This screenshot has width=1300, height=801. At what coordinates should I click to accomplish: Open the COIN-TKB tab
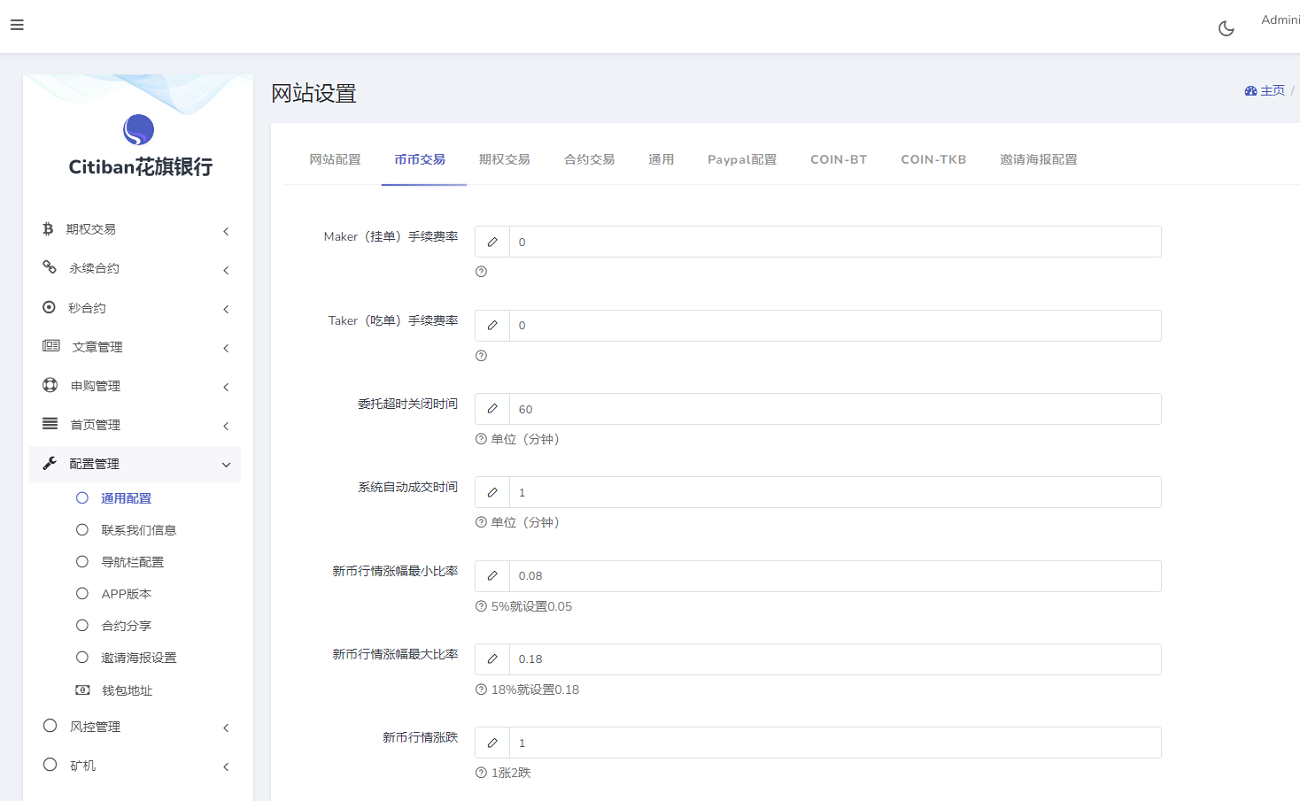pos(934,159)
